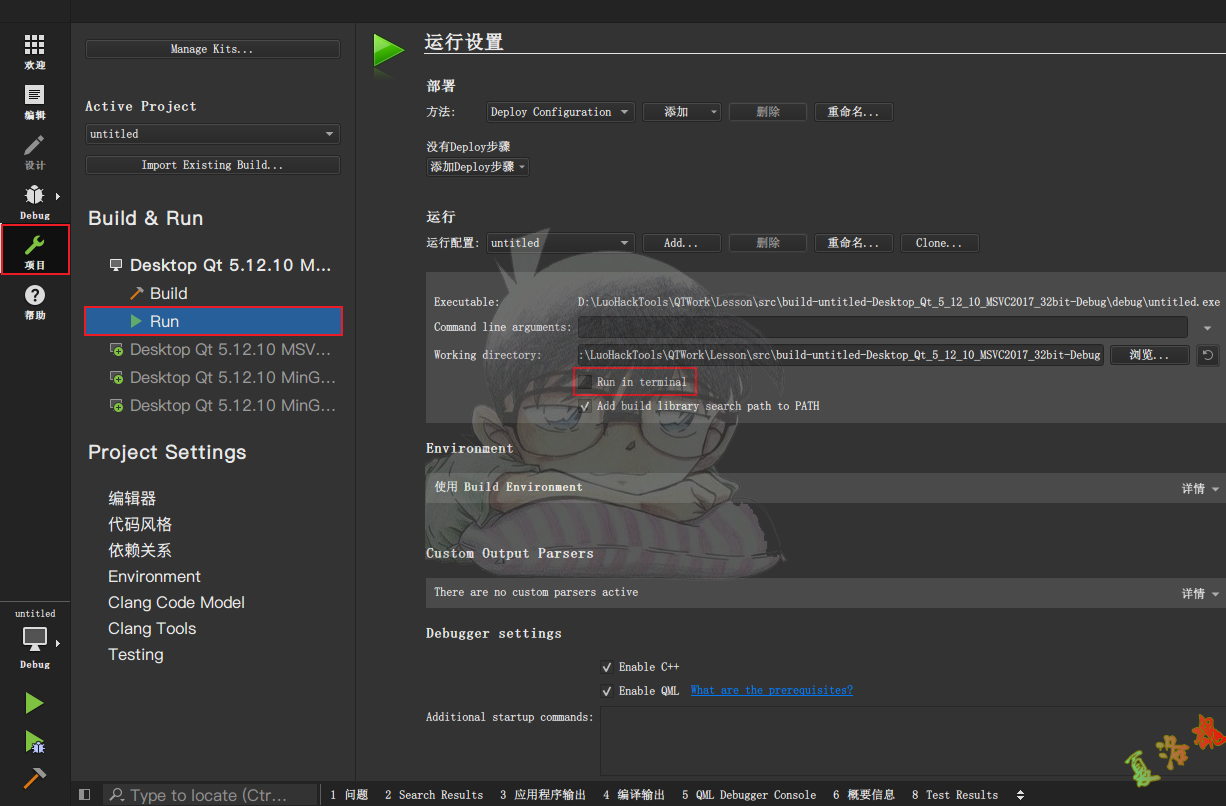
Task: Open the QML Debugger Console tab
Action: (x=749, y=795)
